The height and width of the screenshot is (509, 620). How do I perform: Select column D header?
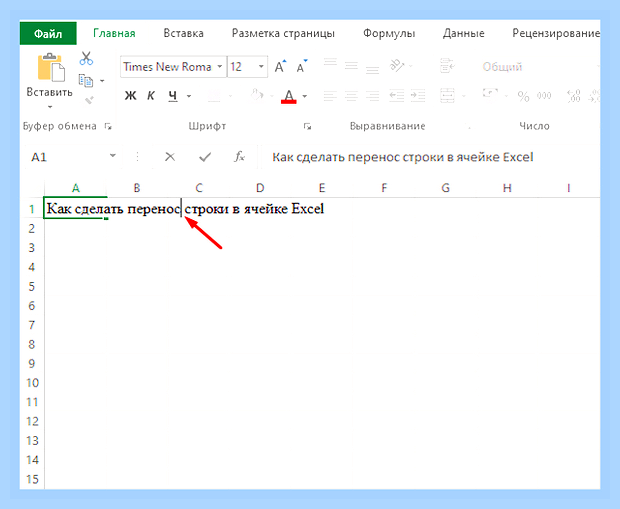[x=260, y=188]
